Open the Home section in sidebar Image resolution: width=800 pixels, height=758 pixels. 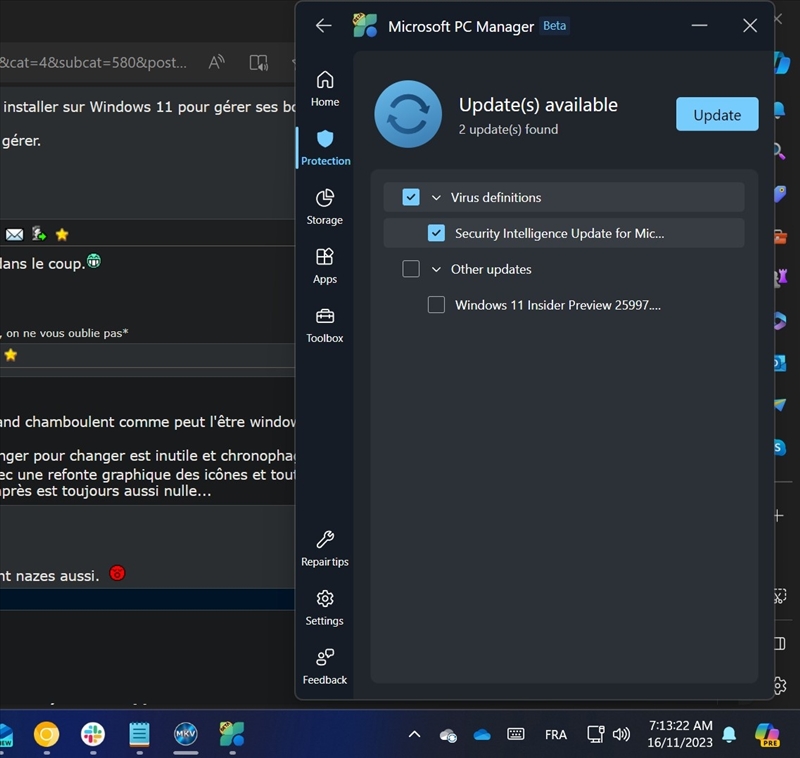pyautogui.click(x=324, y=88)
